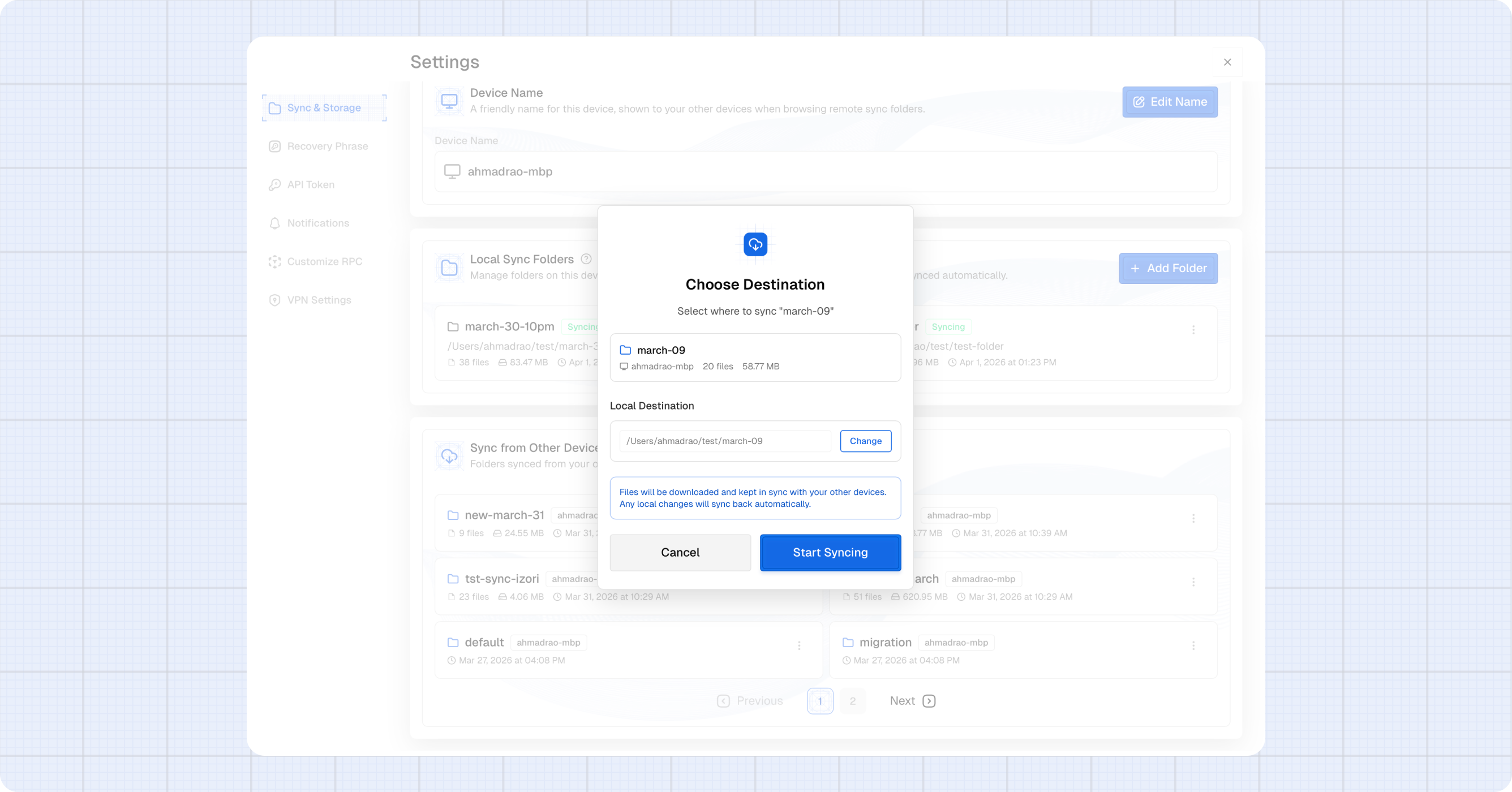
Task: Open the options menu for the migration folder
Action: pos(1193,645)
